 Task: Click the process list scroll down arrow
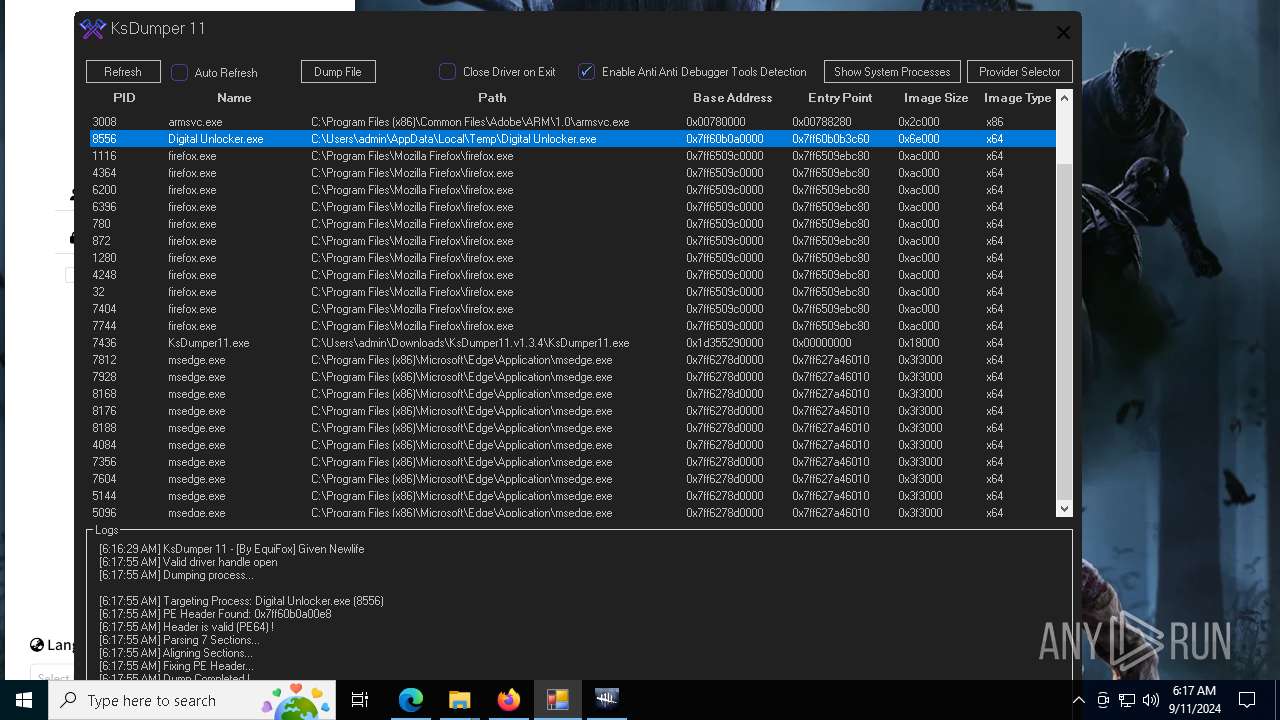[x=1064, y=509]
